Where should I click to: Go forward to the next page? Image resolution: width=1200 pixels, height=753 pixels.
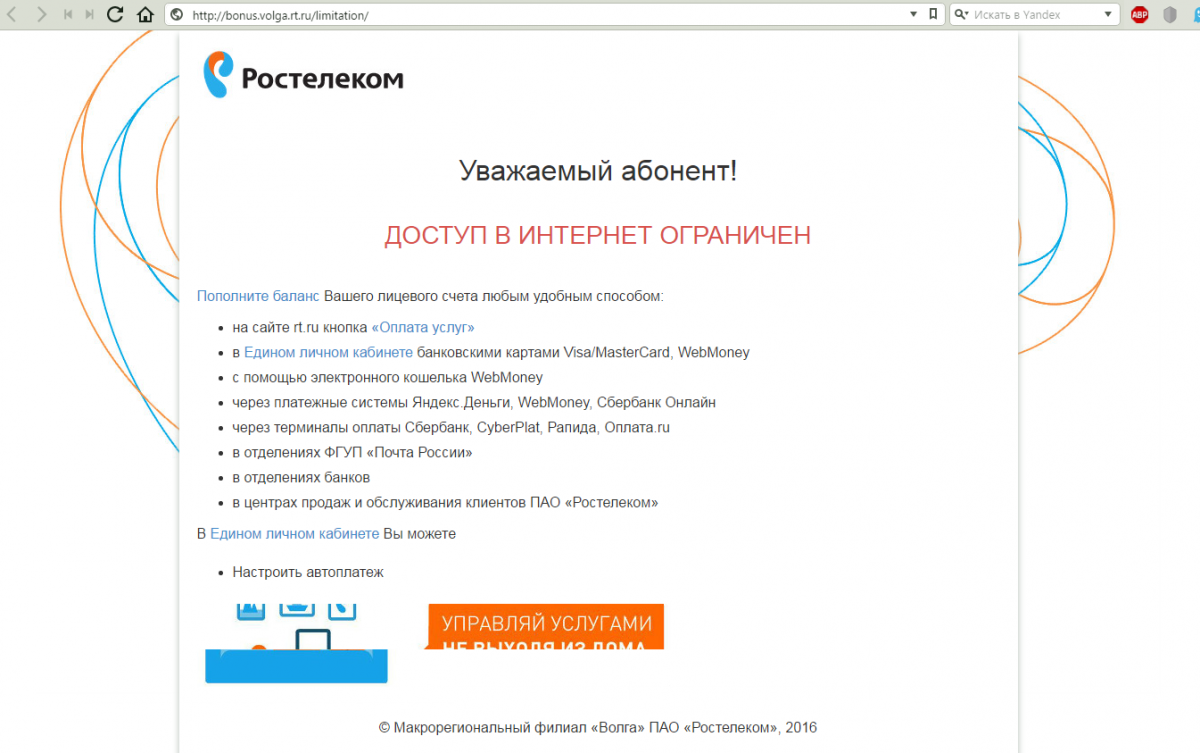tap(41, 14)
